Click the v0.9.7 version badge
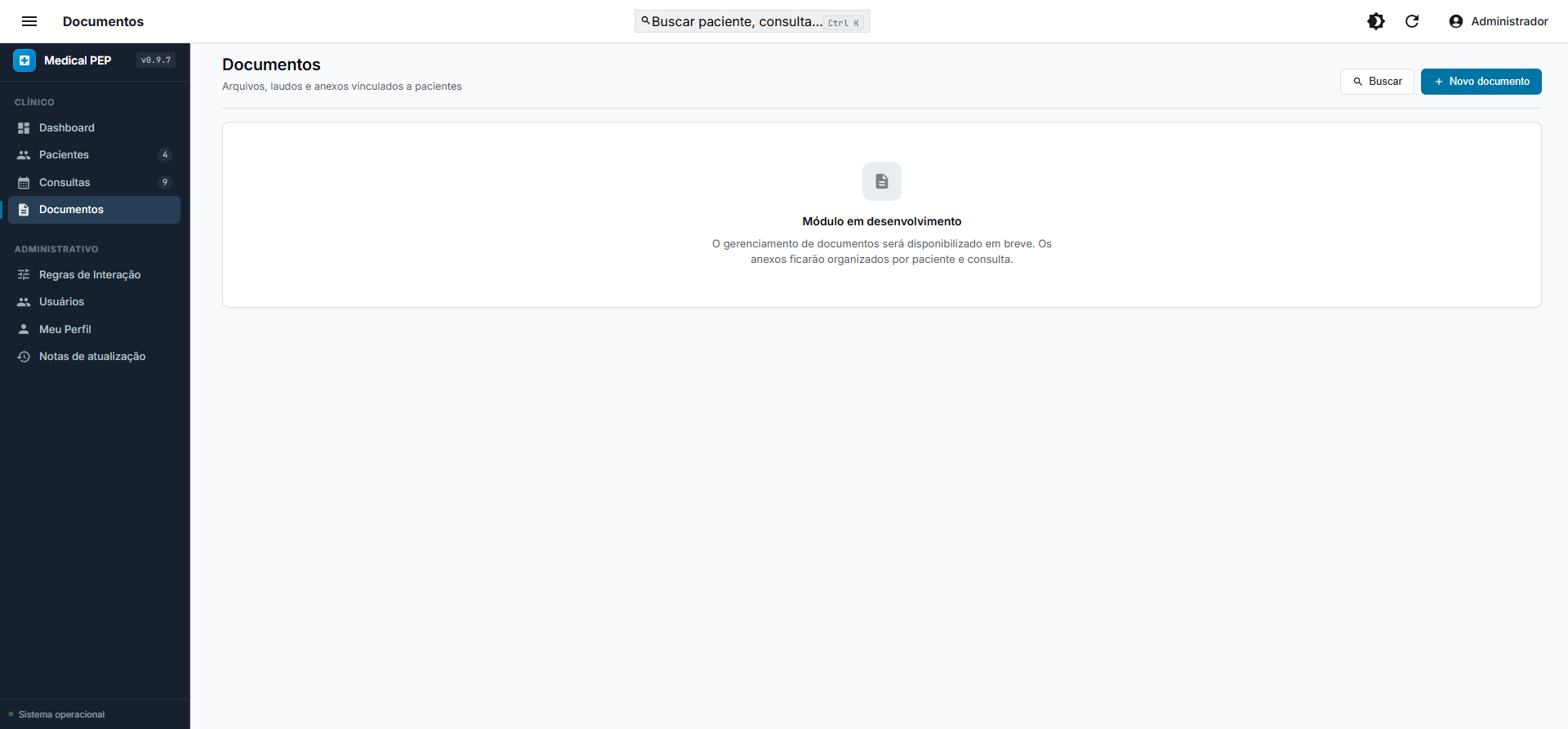1568x729 pixels. coord(156,60)
